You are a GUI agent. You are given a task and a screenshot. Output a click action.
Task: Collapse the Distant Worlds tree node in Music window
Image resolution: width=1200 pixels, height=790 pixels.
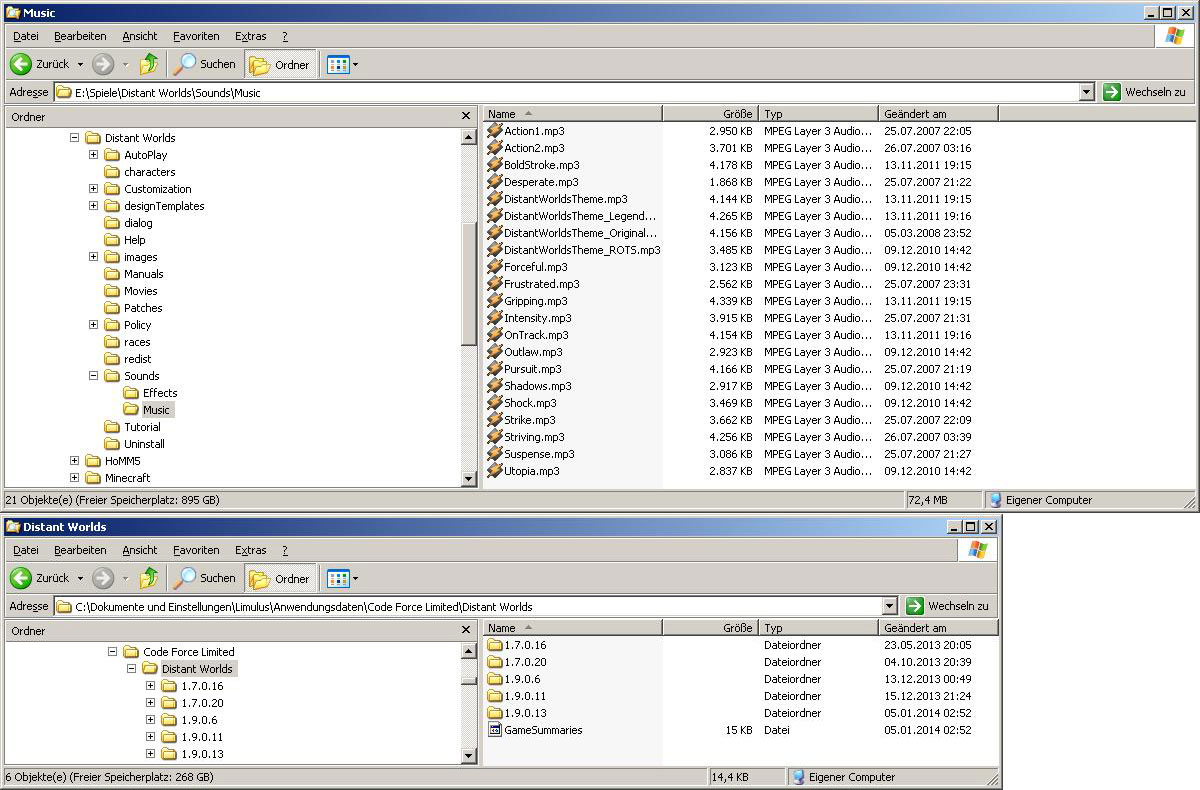coord(74,138)
